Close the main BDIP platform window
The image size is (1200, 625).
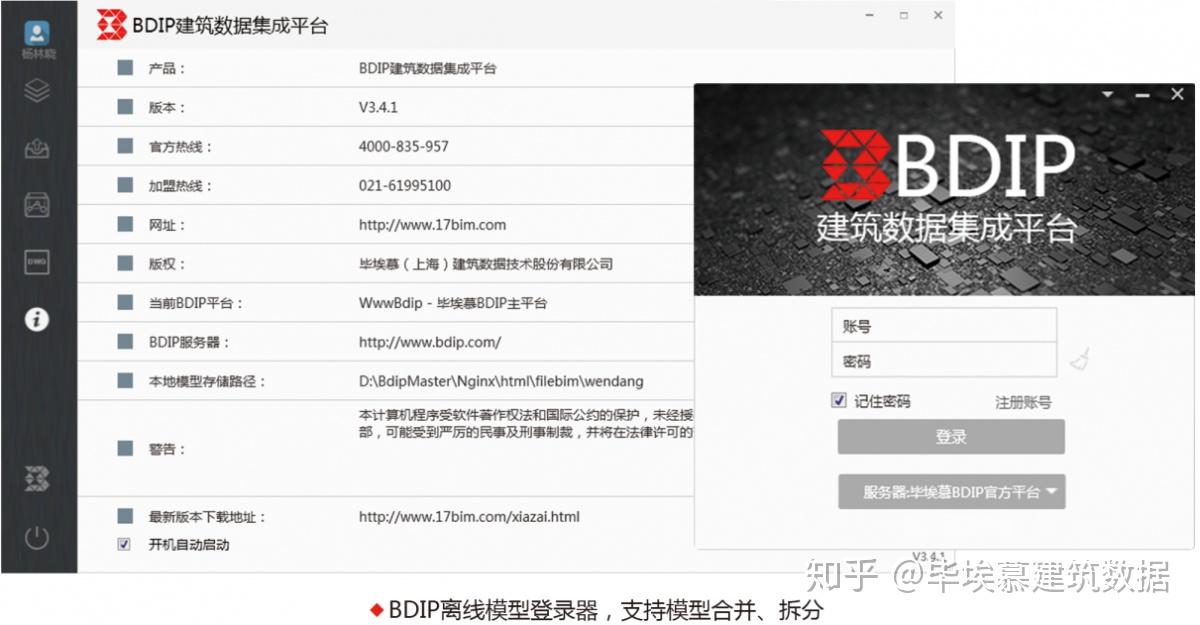[x=938, y=16]
